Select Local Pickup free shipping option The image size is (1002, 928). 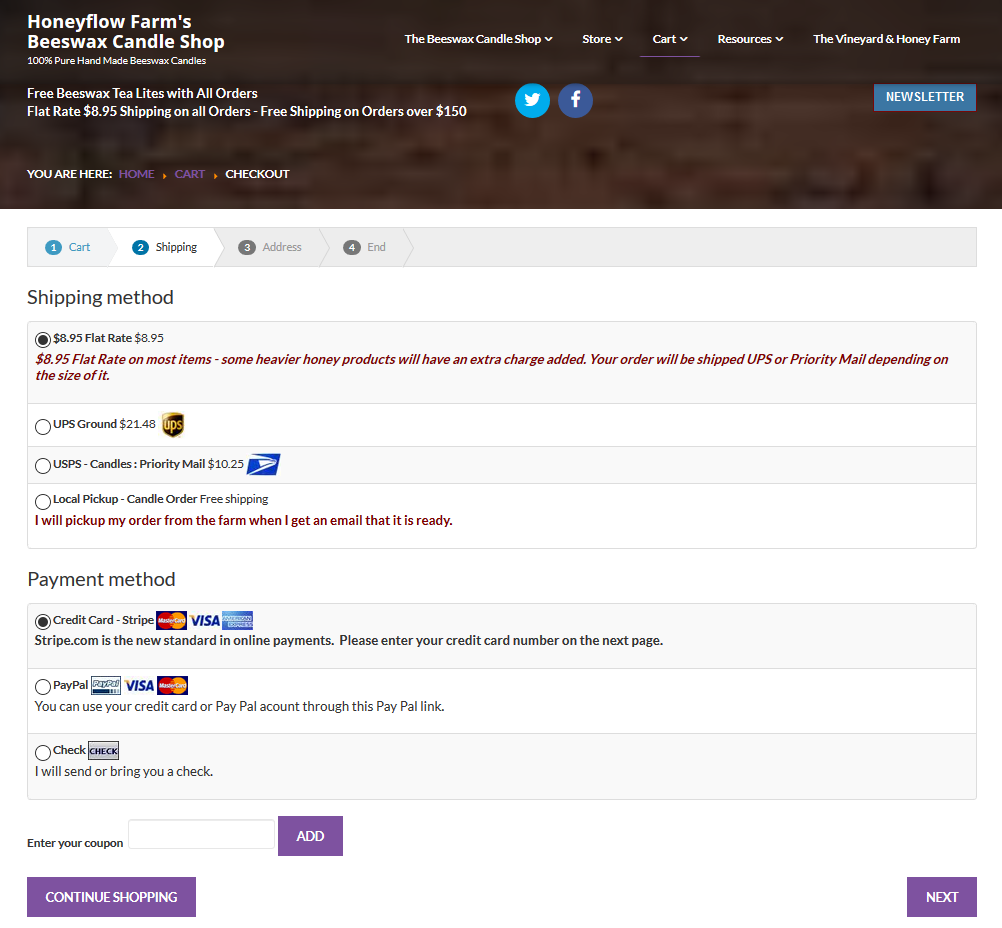pyautogui.click(x=43, y=501)
